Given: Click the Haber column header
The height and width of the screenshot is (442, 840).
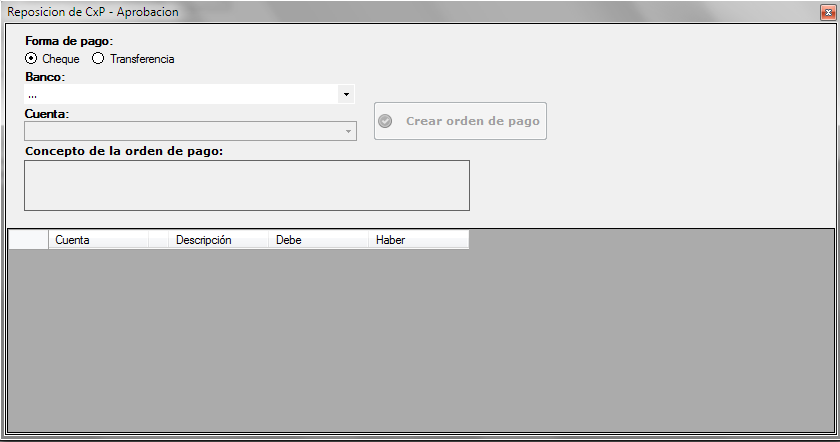Looking at the screenshot, I should click(418, 240).
